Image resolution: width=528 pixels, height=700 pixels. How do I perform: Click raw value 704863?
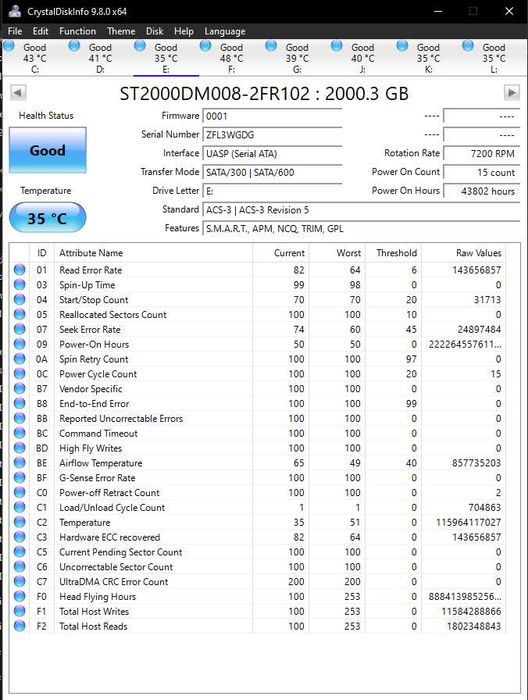[x=484, y=507]
